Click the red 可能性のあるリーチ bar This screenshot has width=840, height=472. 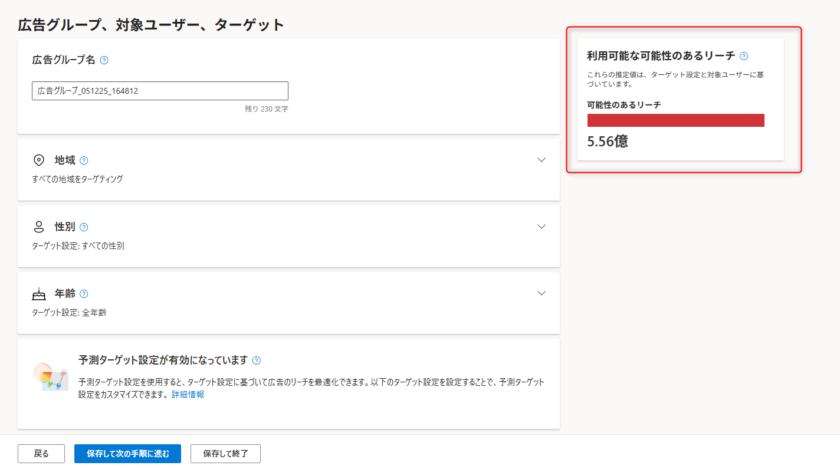(675, 120)
